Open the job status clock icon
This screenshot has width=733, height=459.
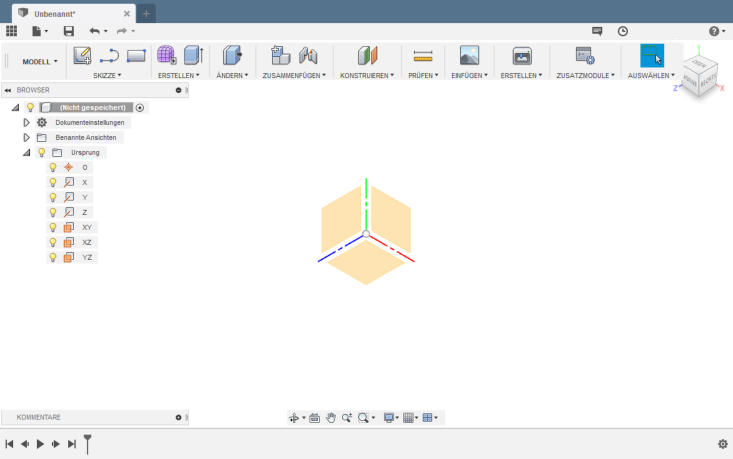(x=623, y=31)
